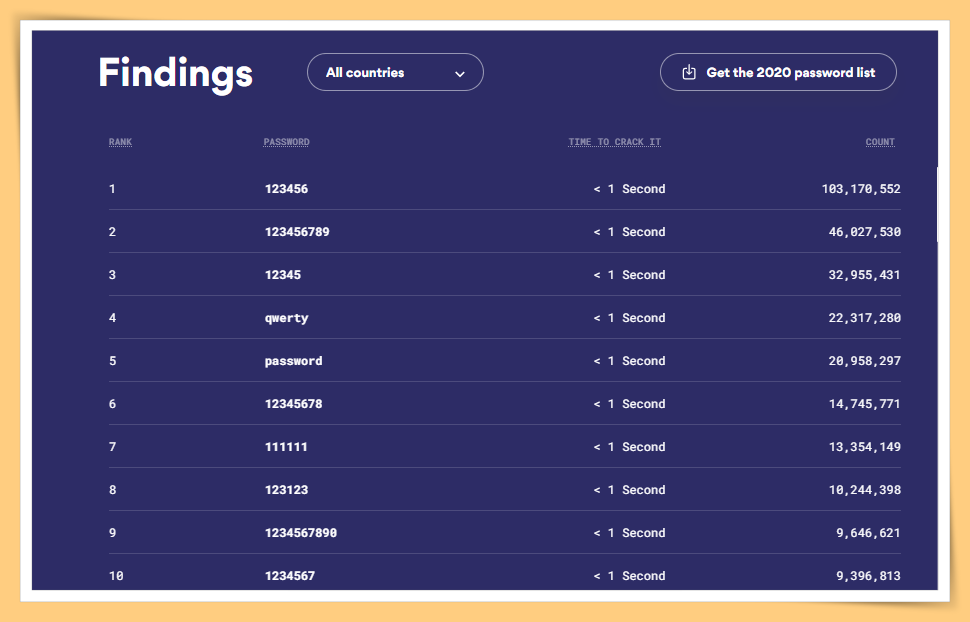Select password 12345678 in row 6
This screenshot has width=970, height=622.
(x=293, y=404)
